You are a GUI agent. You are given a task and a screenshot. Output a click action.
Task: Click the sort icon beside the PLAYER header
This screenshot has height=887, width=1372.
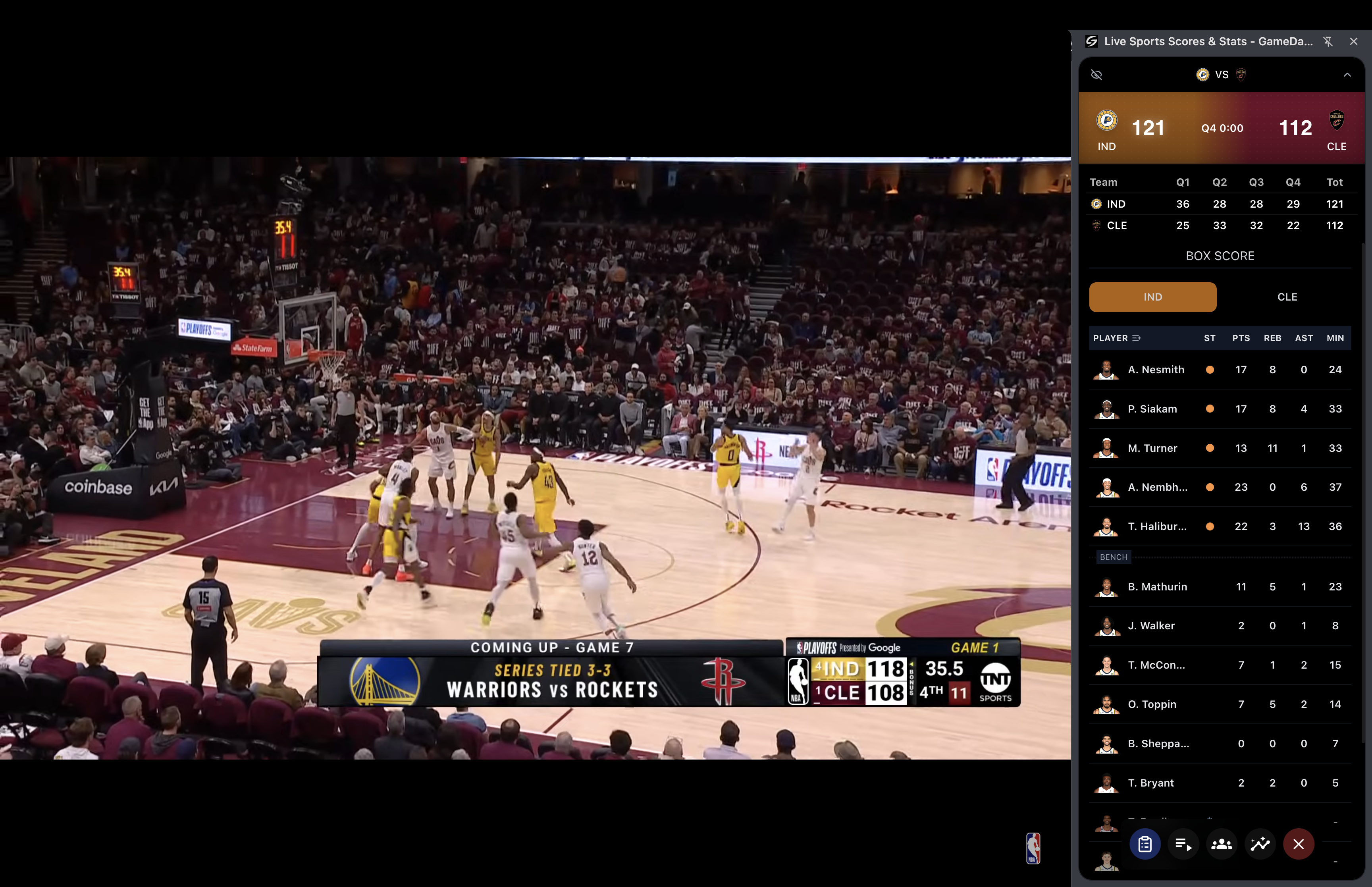tap(1137, 338)
